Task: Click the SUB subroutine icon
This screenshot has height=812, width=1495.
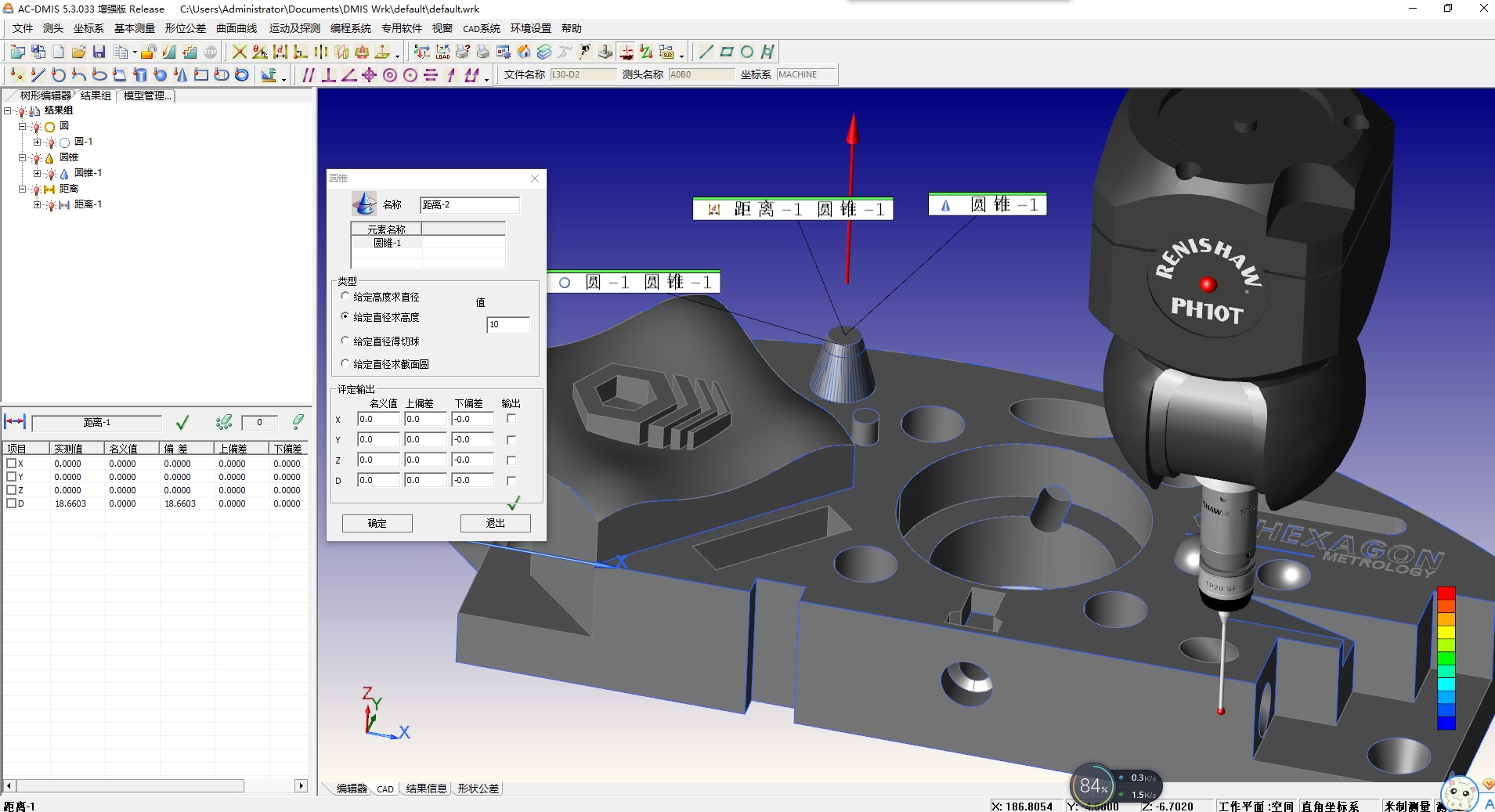Action: coord(666,52)
